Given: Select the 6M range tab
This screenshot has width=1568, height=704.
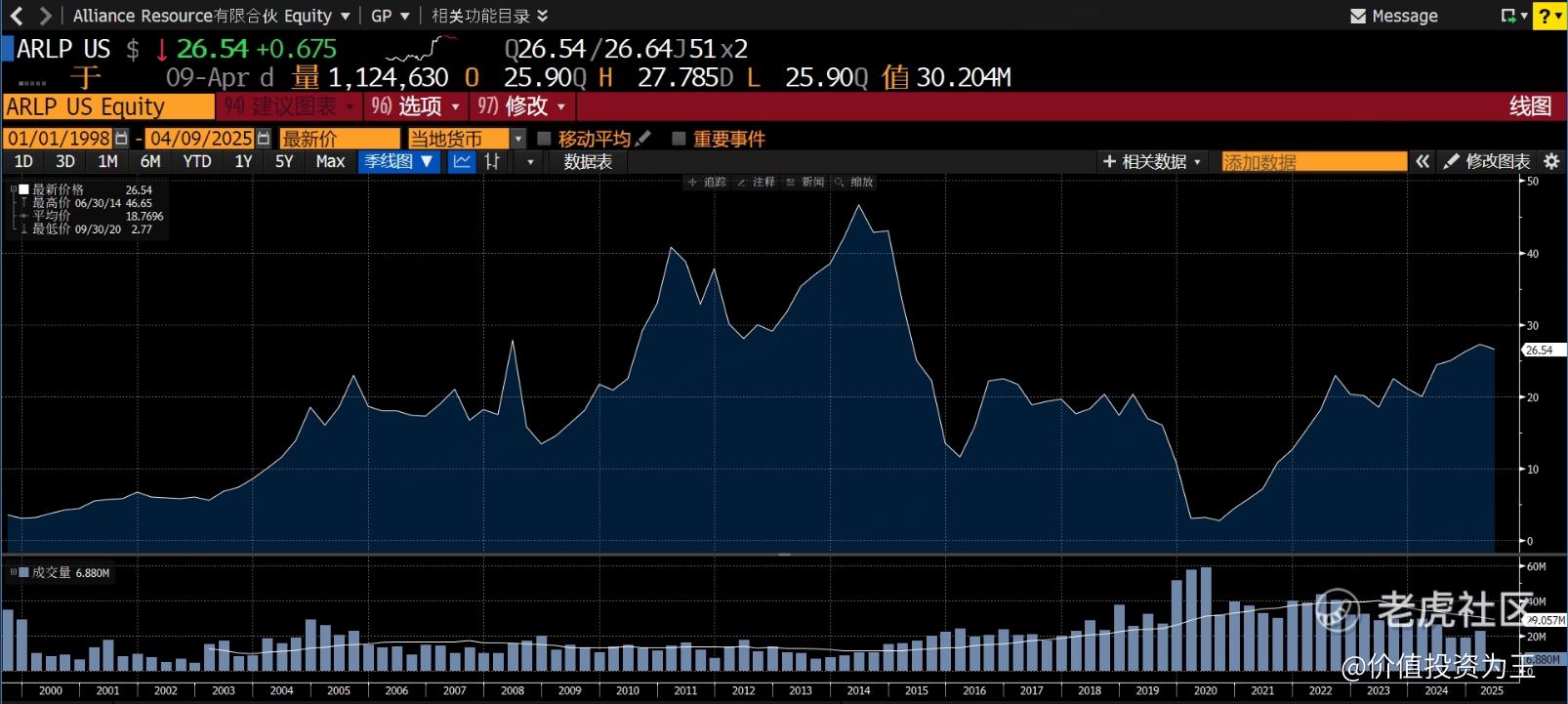Looking at the screenshot, I should (150, 161).
